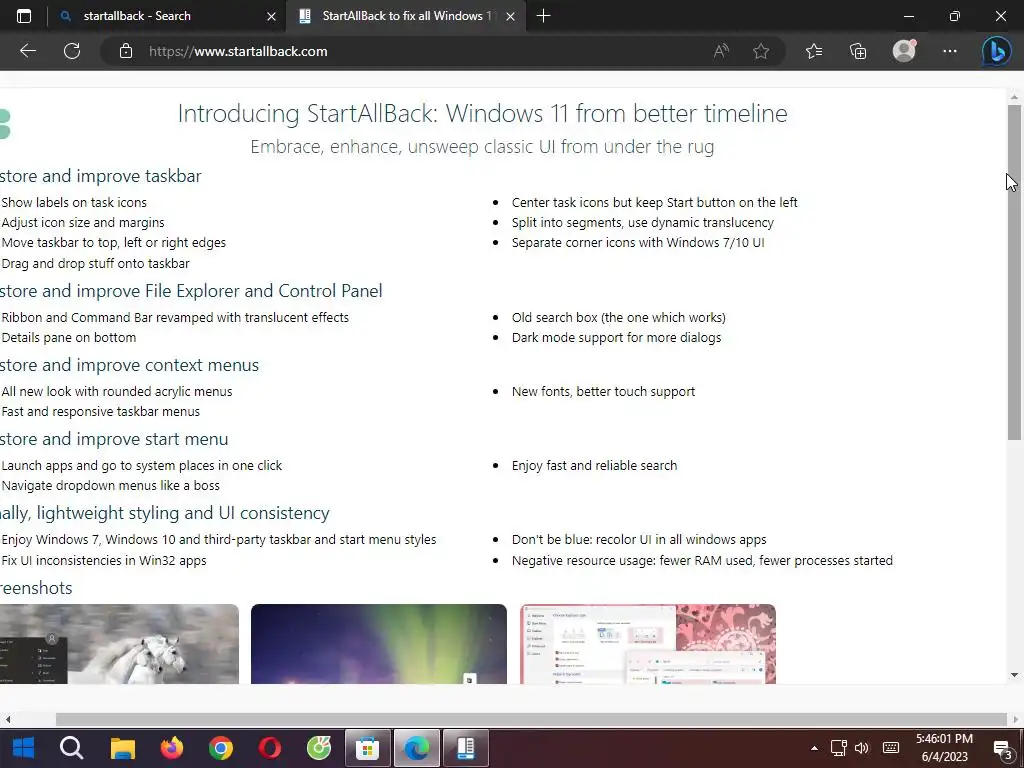Open the notification center with 3 alerts
The width and height of the screenshot is (1024, 768).
(1003, 749)
